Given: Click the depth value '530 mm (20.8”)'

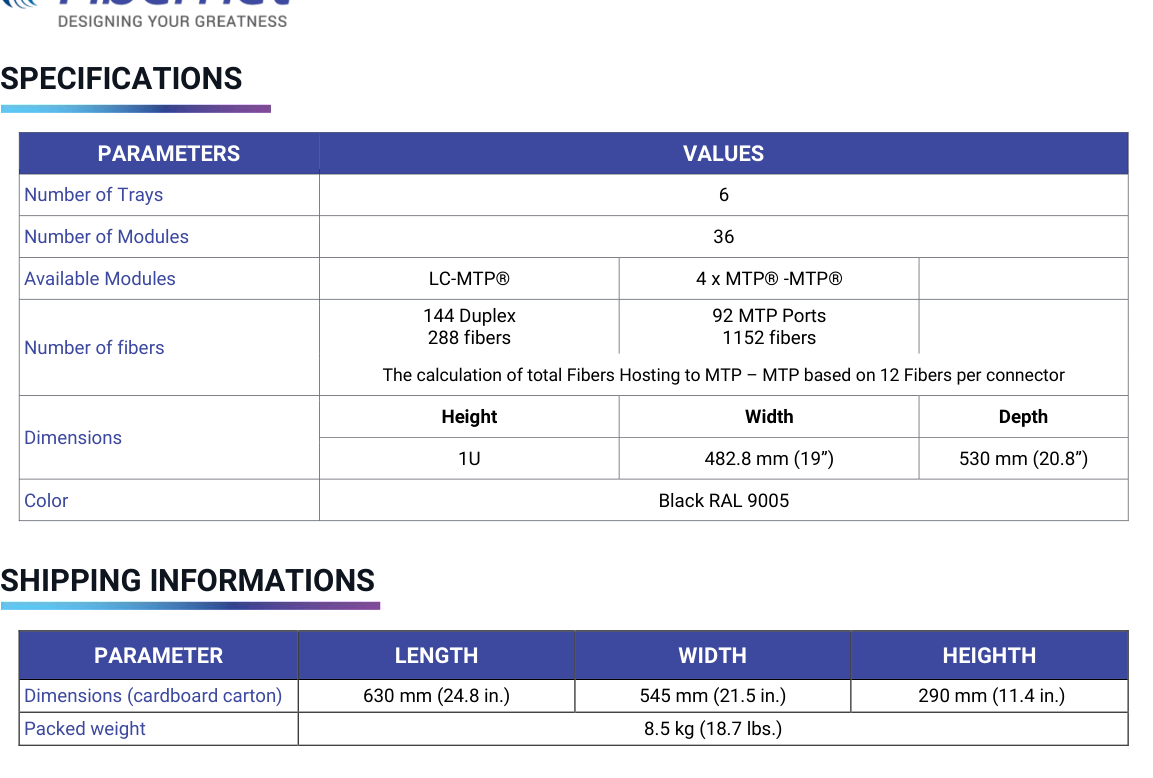Looking at the screenshot, I should [x=1023, y=459].
